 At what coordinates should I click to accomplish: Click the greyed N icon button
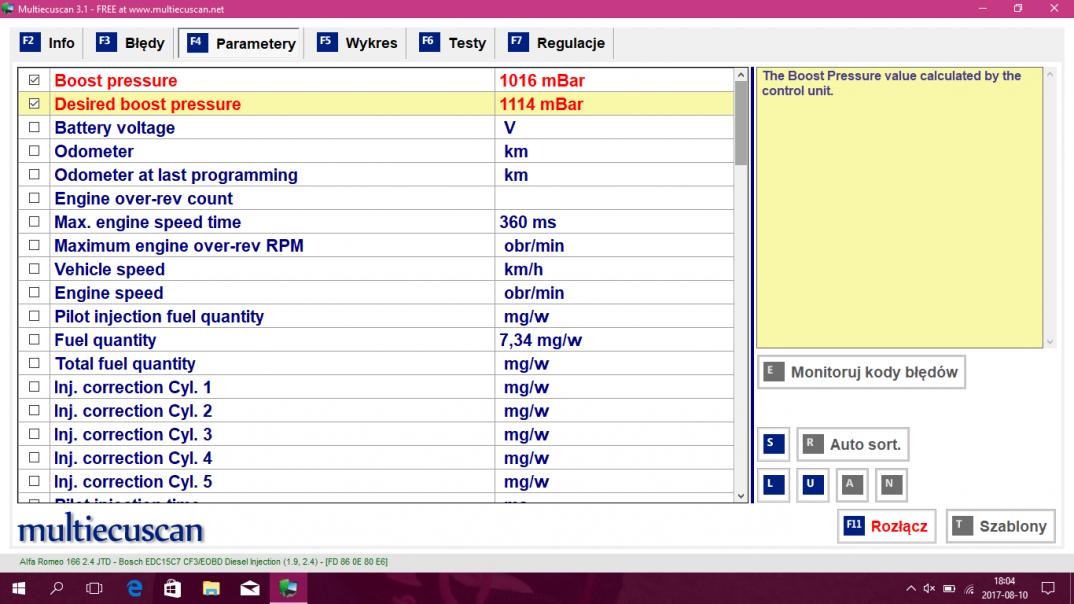(x=890, y=485)
